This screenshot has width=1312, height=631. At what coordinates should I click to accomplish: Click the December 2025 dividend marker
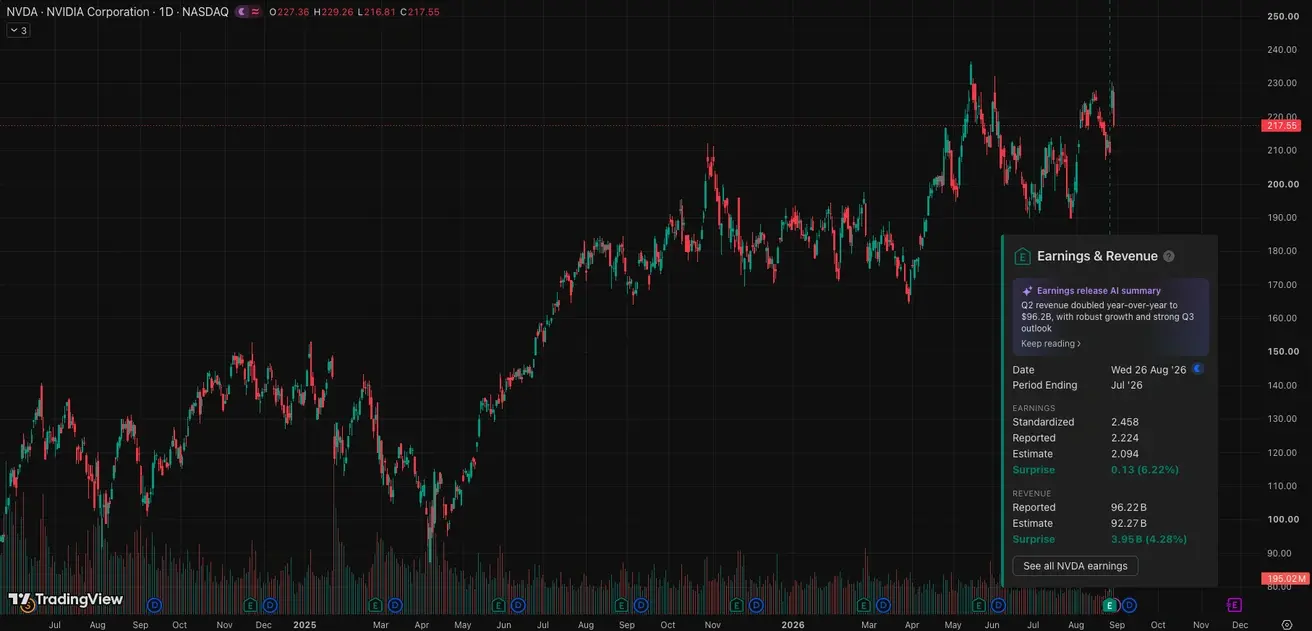(756, 605)
